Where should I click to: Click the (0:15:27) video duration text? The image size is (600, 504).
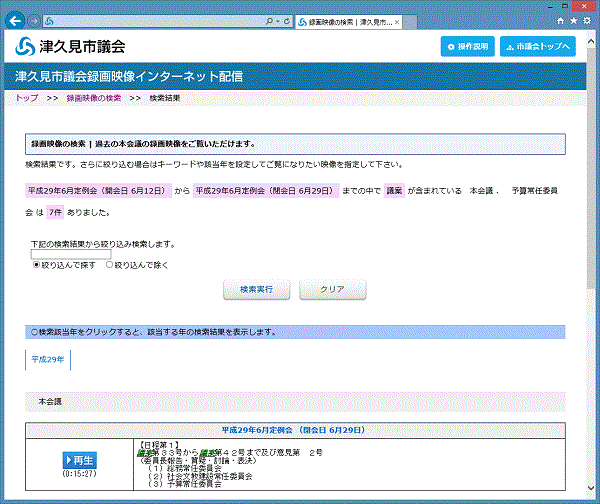click(x=80, y=474)
